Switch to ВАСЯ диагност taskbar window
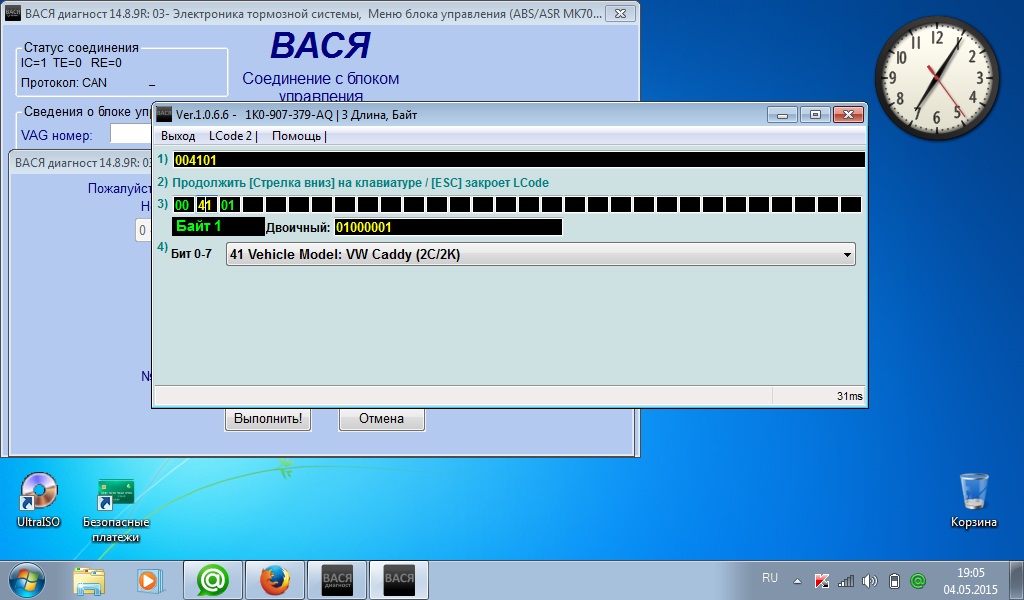The height and width of the screenshot is (600, 1024). 337,580
